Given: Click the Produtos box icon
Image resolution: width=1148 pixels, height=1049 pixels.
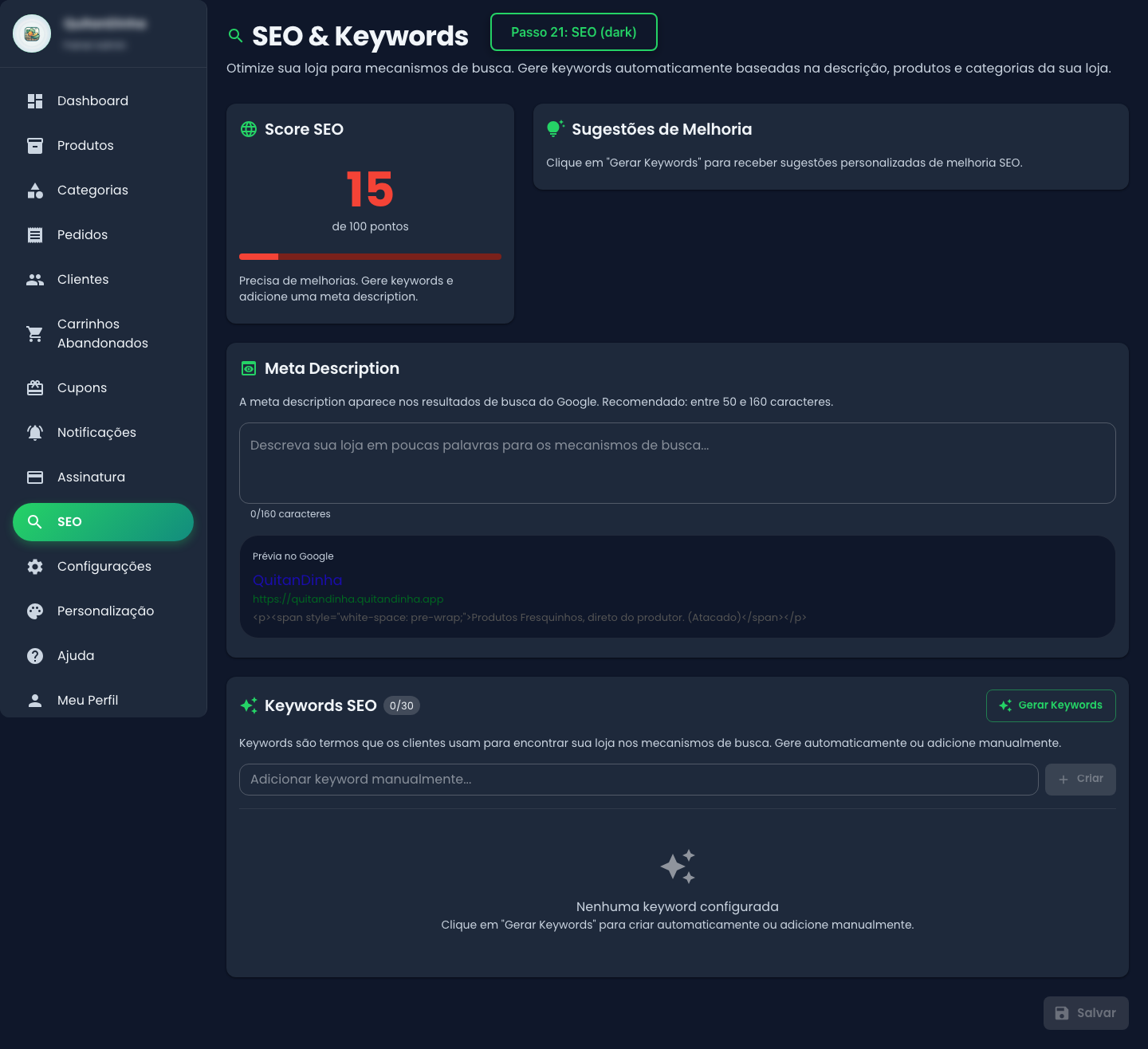Looking at the screenshot, I should click(x=35, y=146).
